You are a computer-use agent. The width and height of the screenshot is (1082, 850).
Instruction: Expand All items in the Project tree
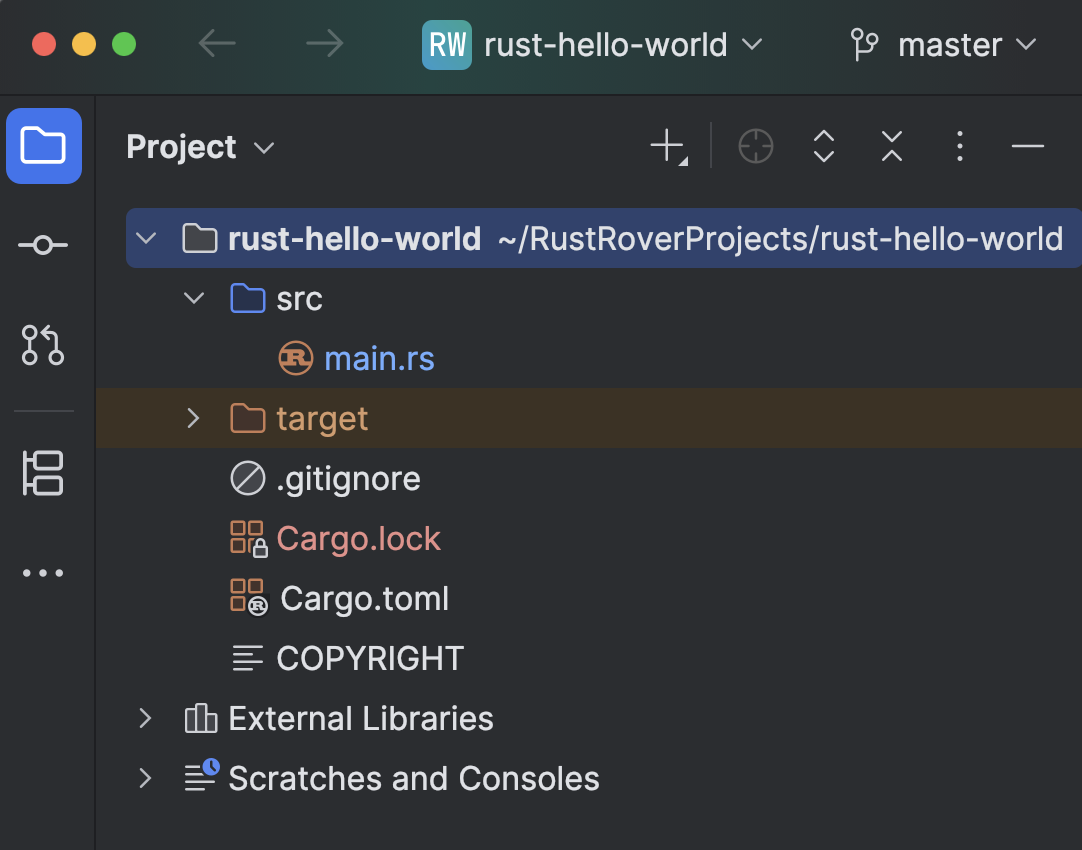point(823,146)
